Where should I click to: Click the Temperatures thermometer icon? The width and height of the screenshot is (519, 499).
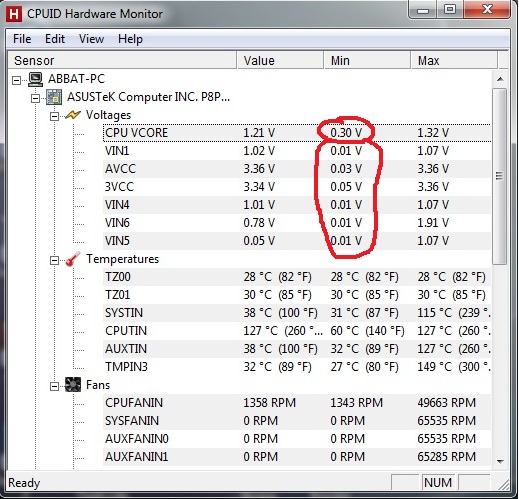73,259
